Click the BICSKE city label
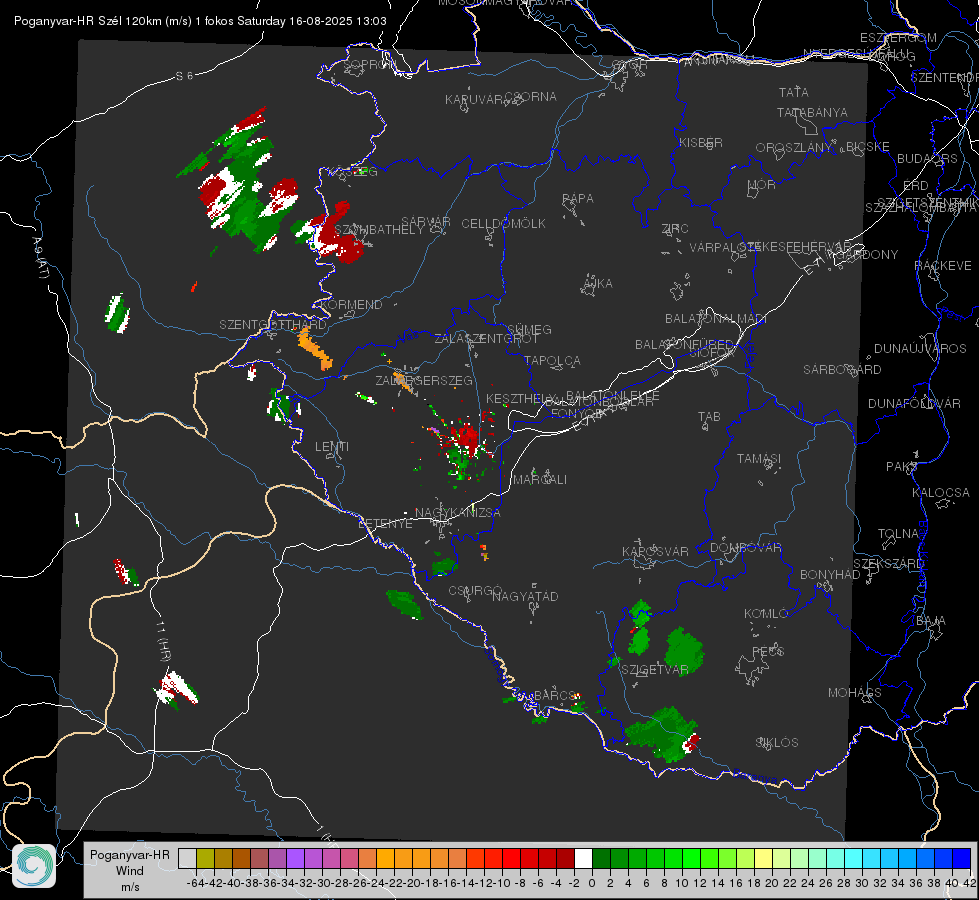The height and width of the screenshot is (900, 979). 867,147
